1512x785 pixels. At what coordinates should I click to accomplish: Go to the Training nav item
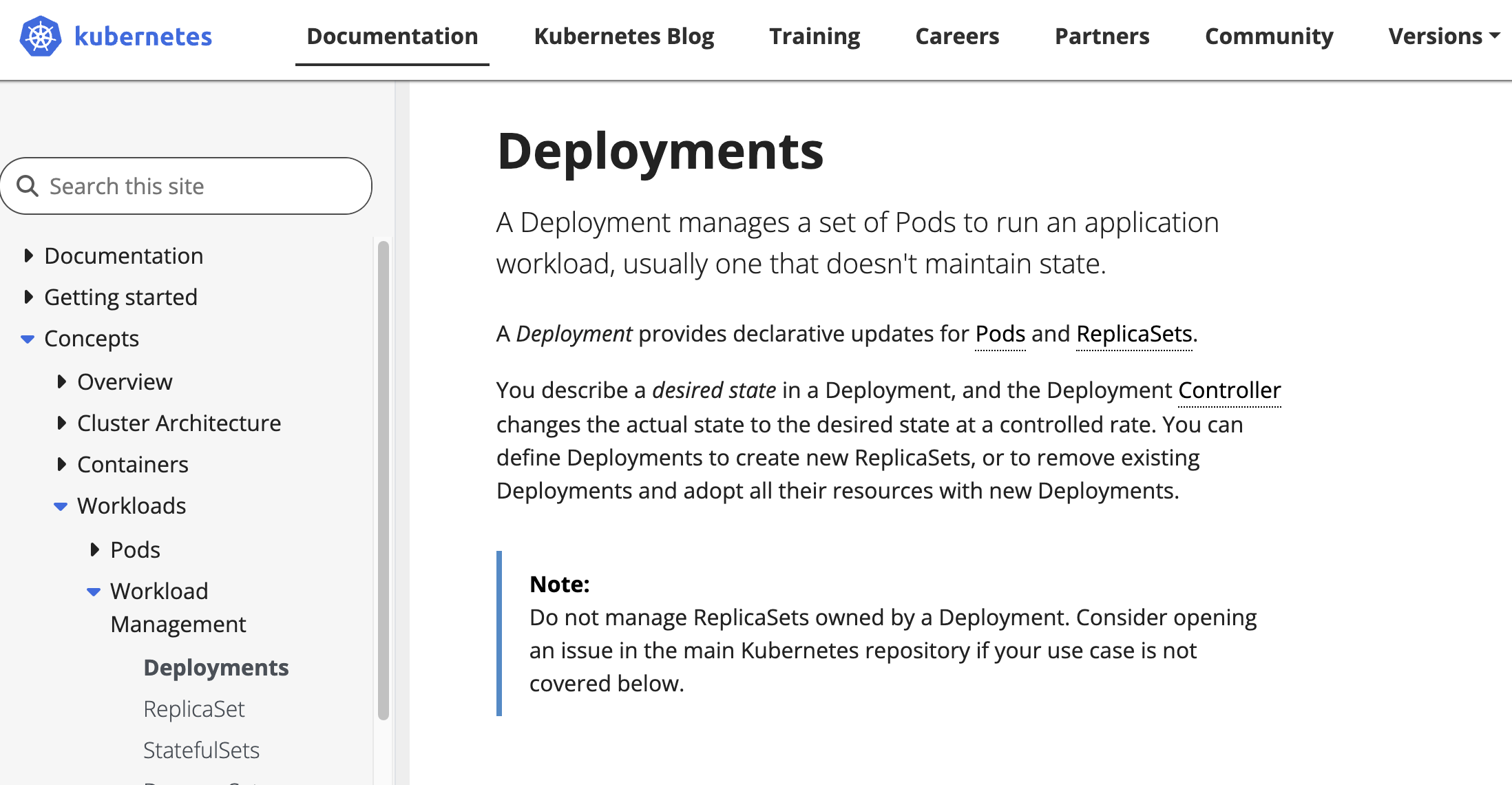point(815,36)
